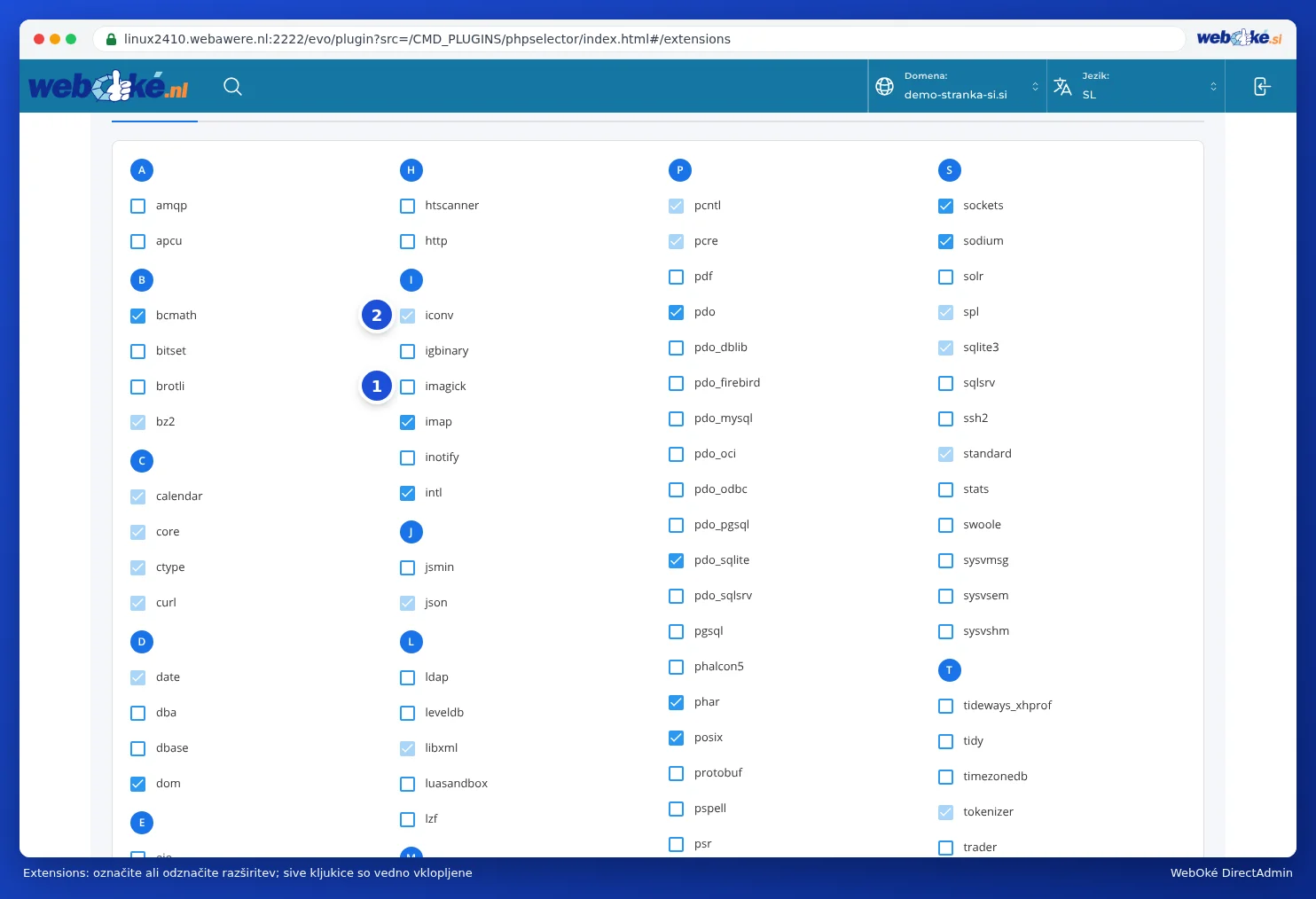Click the 'timezonedb' label

995,777
